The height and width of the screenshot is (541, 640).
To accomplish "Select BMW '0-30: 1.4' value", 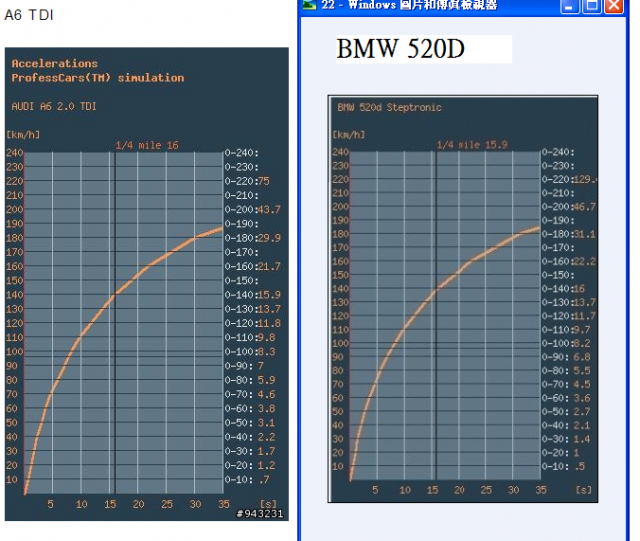I will (566, 439).
